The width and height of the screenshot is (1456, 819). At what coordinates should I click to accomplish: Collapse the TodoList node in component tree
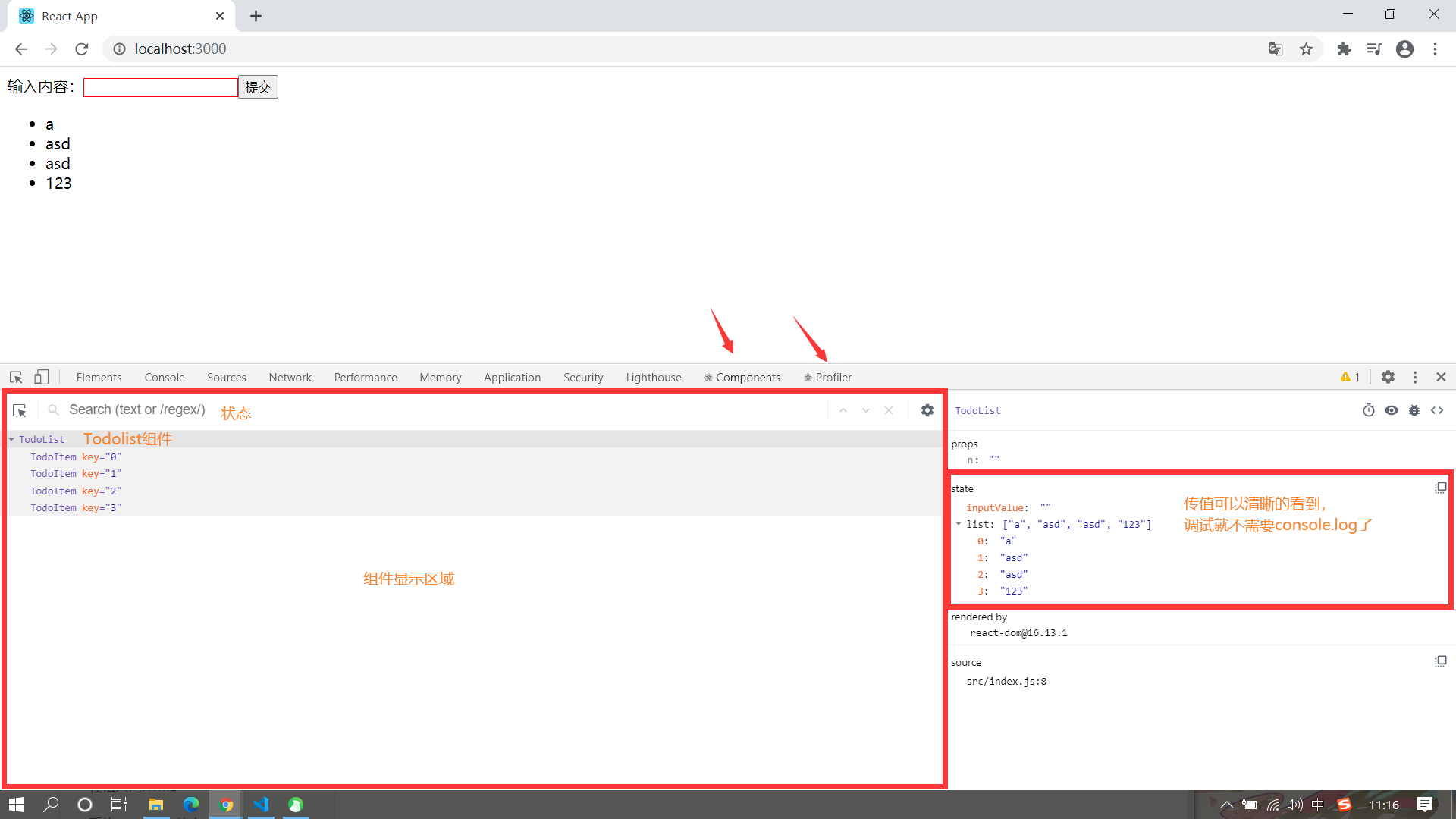click(11, 439)
